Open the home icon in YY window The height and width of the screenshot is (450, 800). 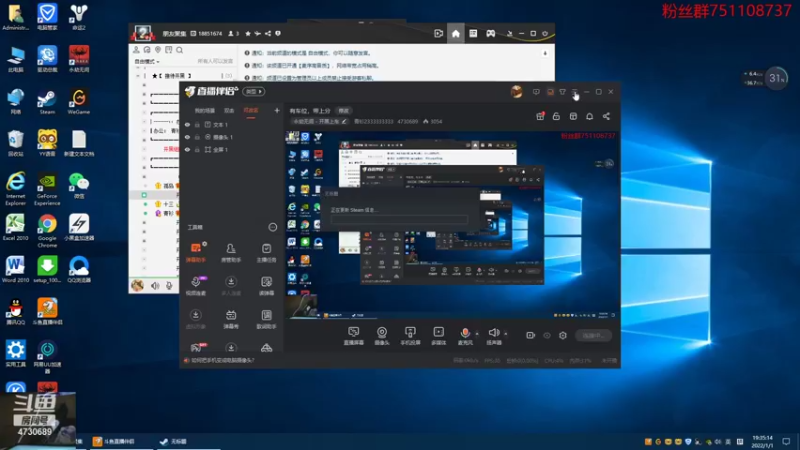click(456, 34)
